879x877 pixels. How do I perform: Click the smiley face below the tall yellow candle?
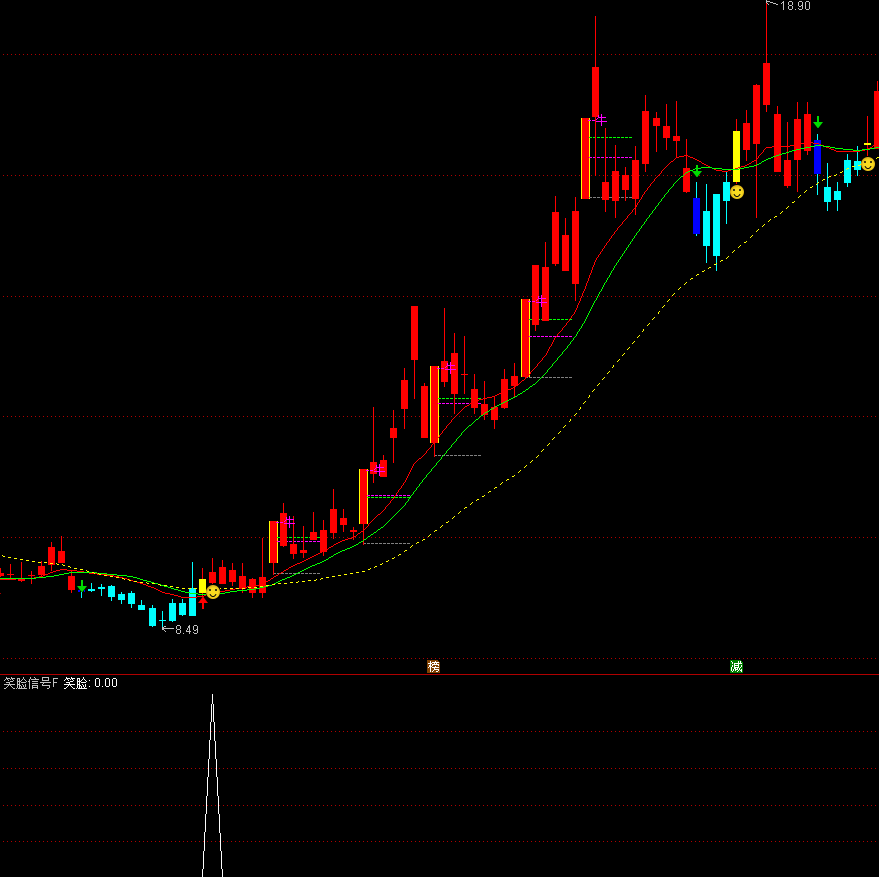(x=737, y=191)
